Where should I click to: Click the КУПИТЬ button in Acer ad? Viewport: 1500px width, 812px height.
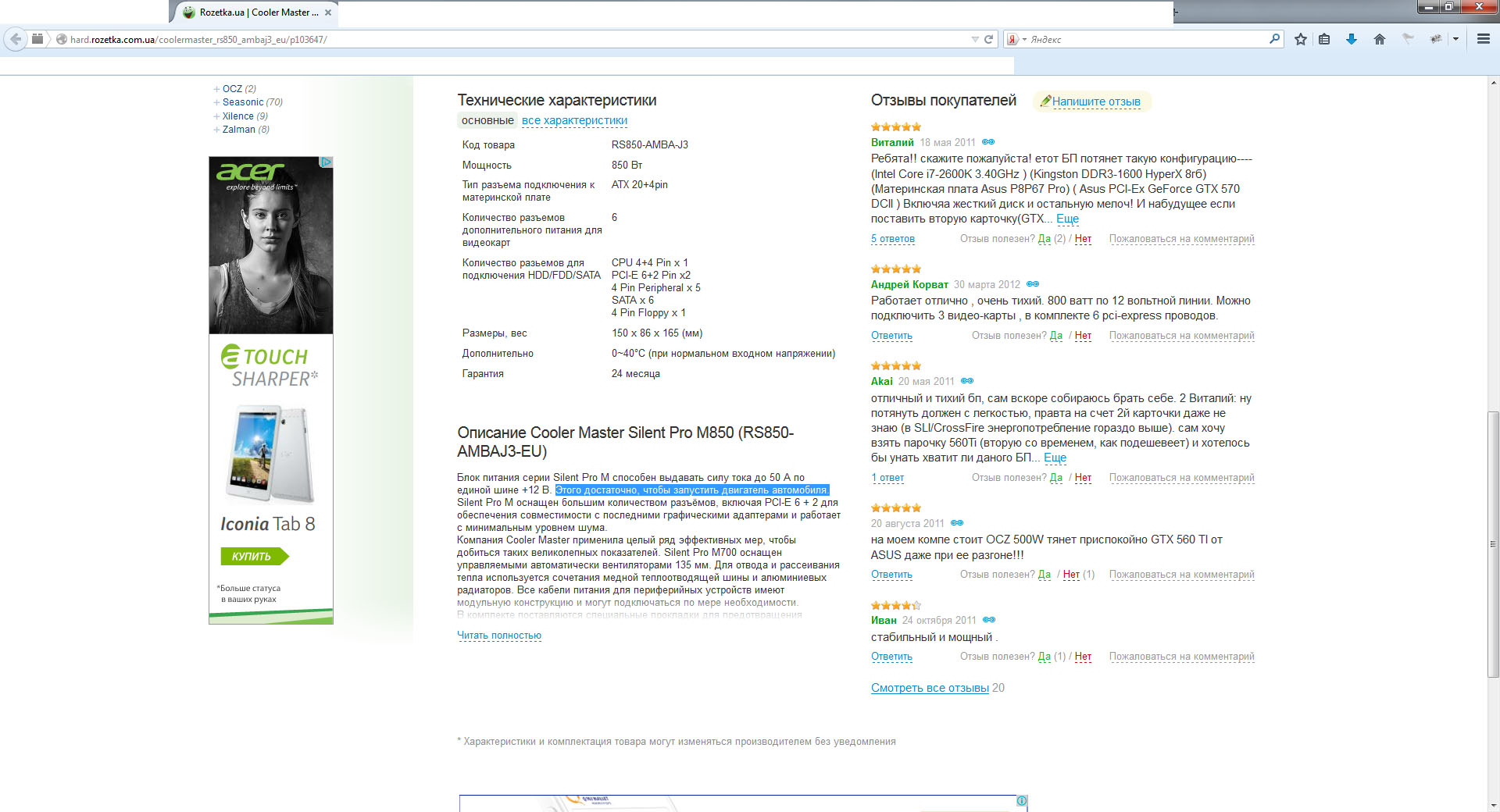[x=254, y=557]
